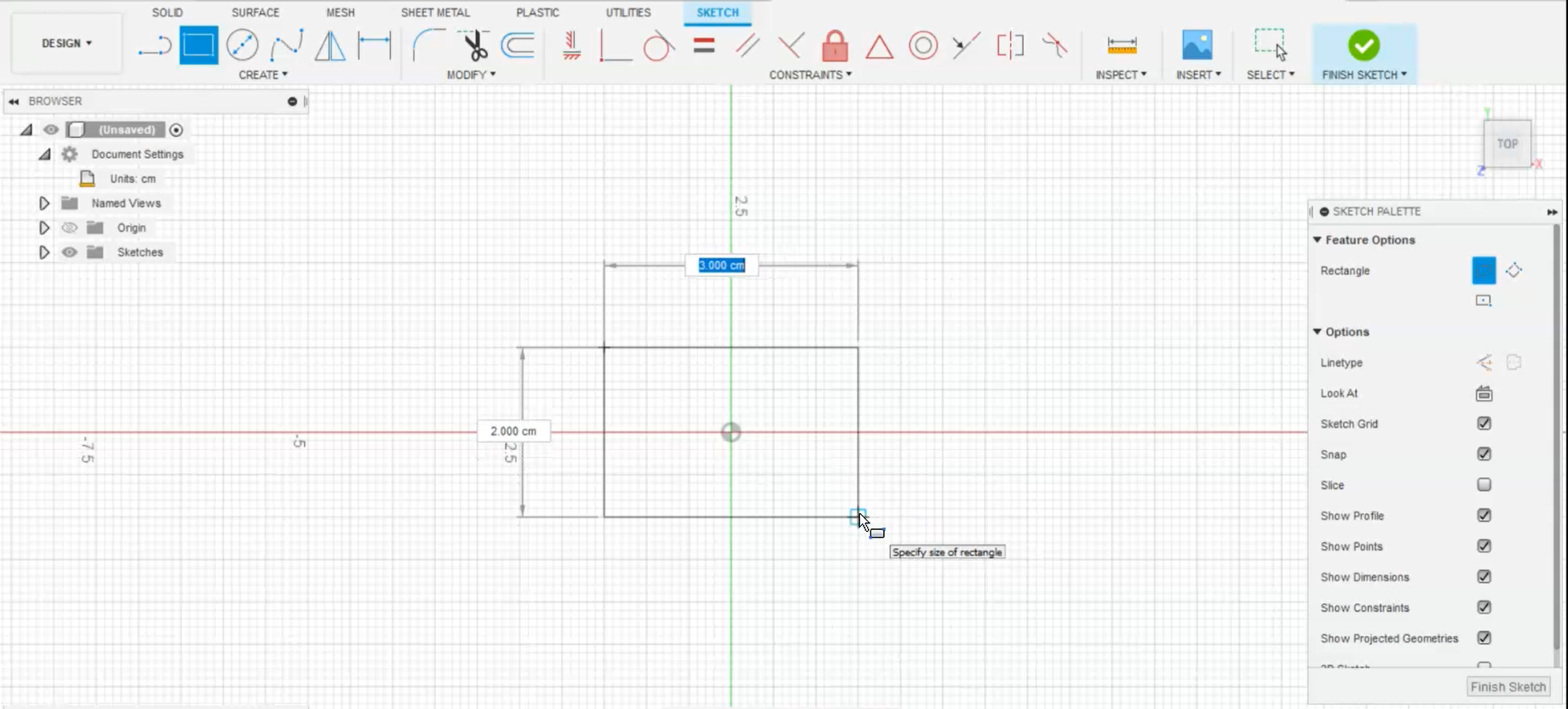Screen dimensions: 1568x709
Task: Click the Look At icon in palette
Action: click(1484, 393)
